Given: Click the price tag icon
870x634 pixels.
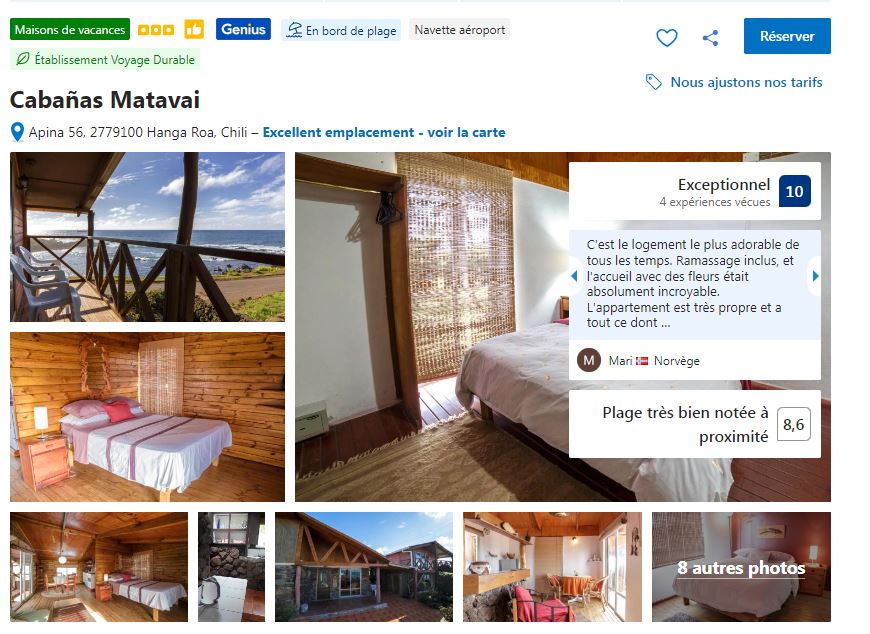Looking at the screenshot, I should point(654,82).
